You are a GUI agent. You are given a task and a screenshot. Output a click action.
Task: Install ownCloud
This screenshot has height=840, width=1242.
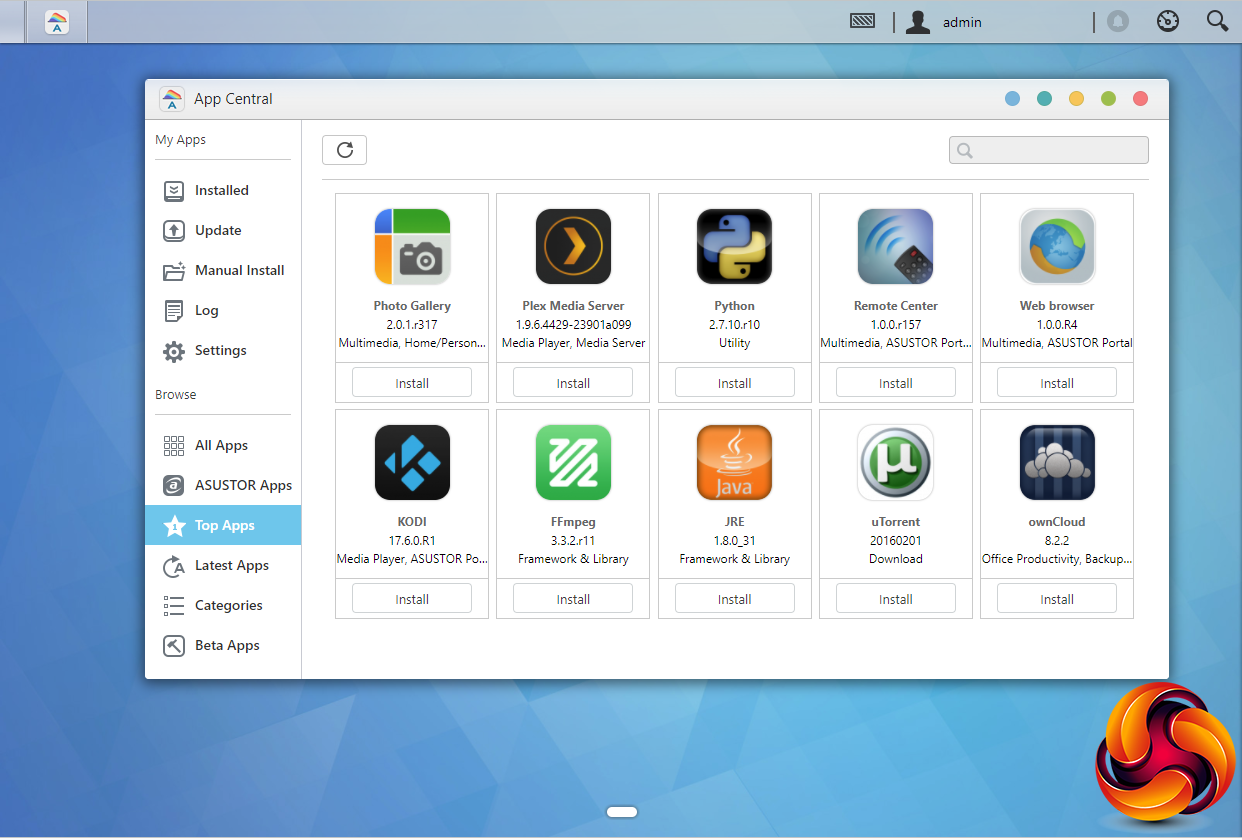(1057, 599)
